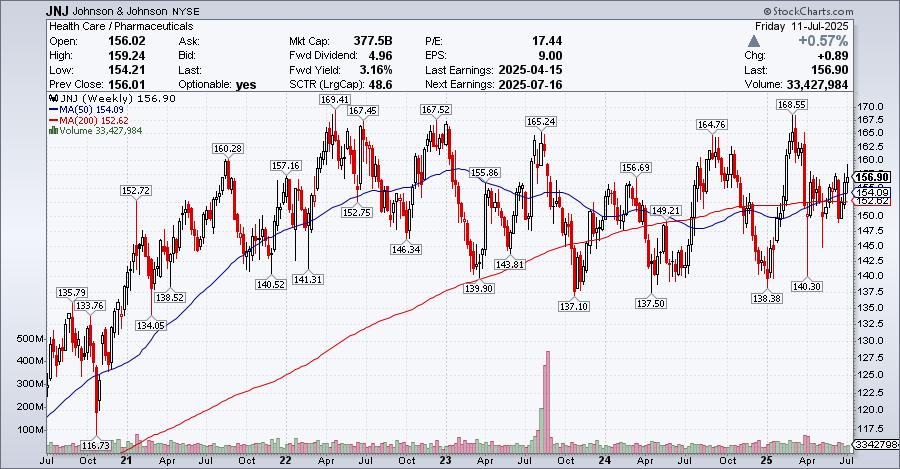
Task: Click the 116.73 low price label
Action: pos(95,445)
